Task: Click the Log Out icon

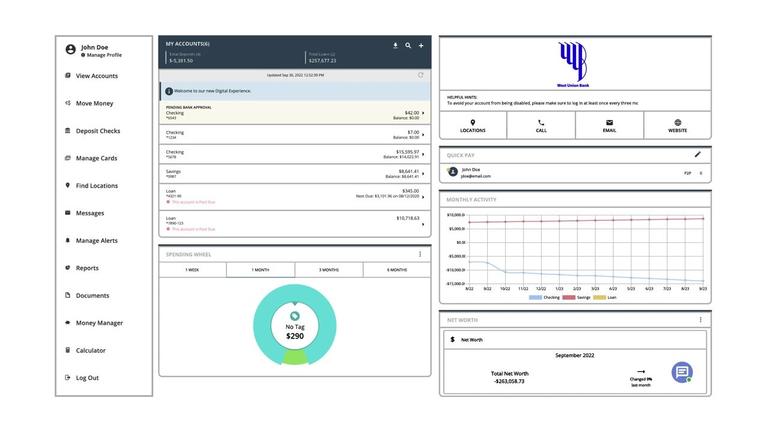Action: [68, 378]
